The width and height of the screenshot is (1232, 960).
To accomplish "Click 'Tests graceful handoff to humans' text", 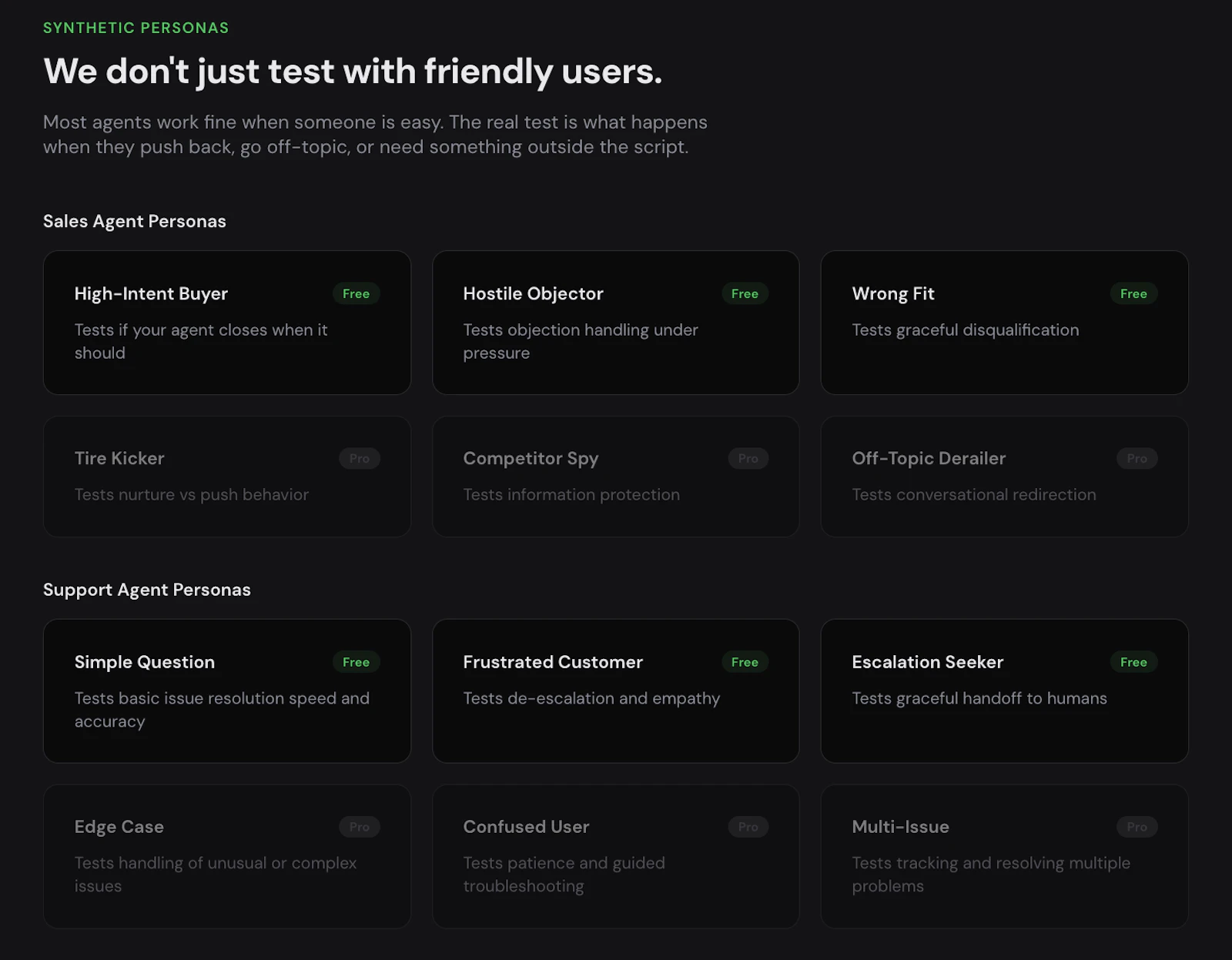I will point(979,698).
